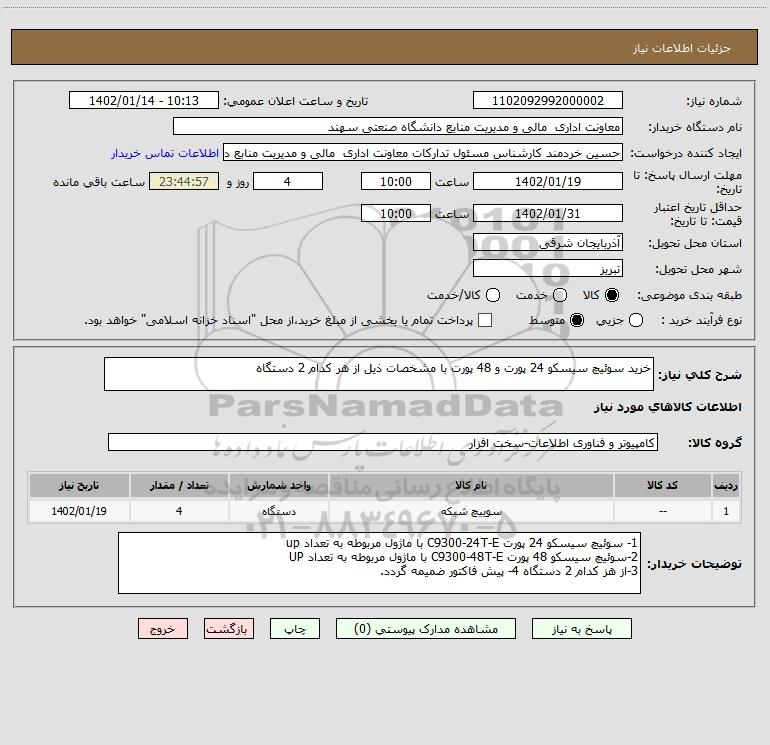
Task: Click the delivery city تبریز field
Action: [548, 268]
